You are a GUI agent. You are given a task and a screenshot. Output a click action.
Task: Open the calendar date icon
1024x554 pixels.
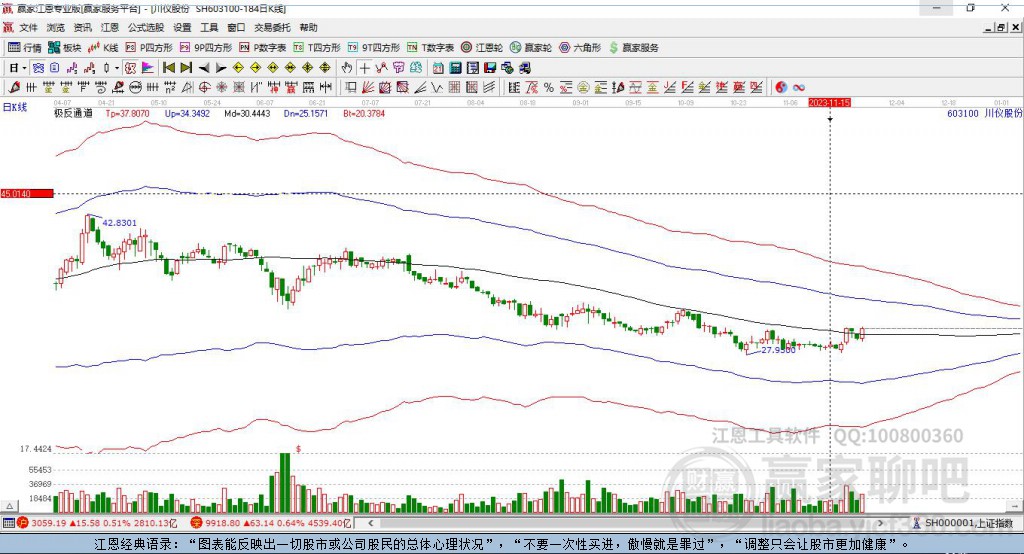[x=438, y=68]
